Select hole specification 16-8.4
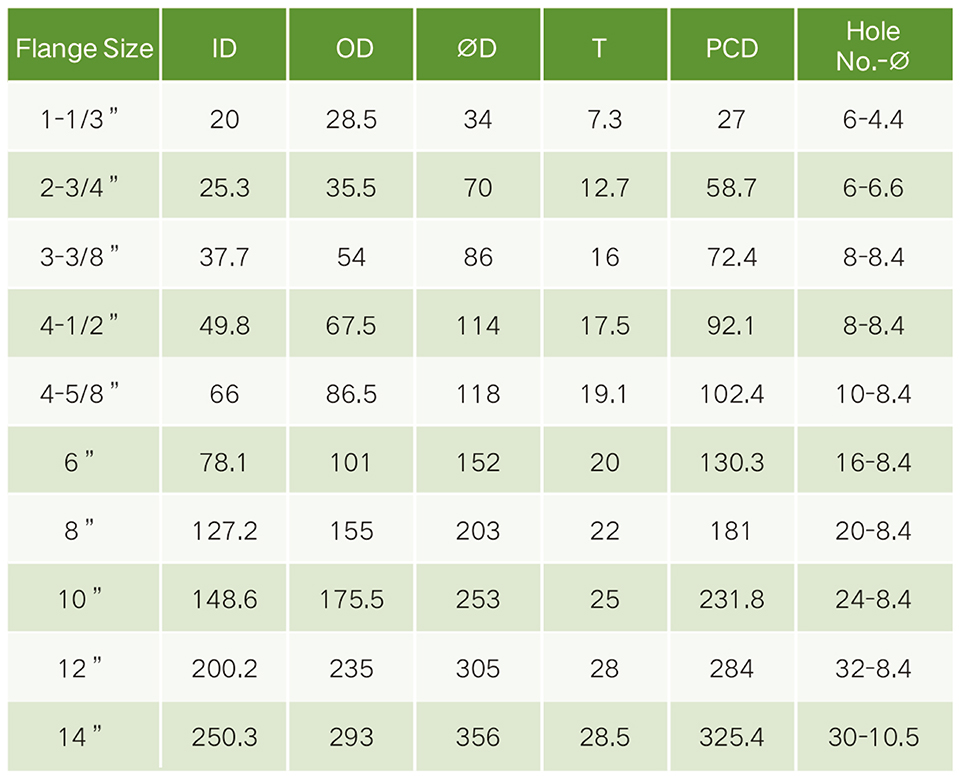This screenshot has height=776, width=960. point(872,463)
